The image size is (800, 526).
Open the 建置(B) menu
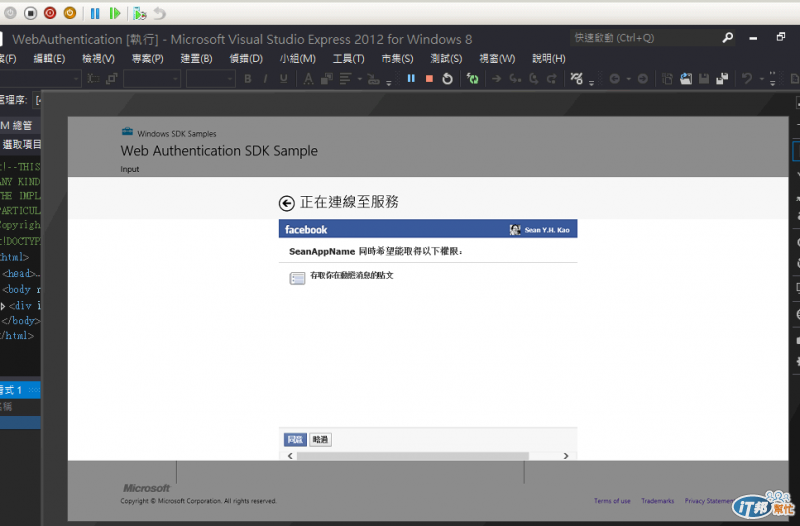click(196, 59)
